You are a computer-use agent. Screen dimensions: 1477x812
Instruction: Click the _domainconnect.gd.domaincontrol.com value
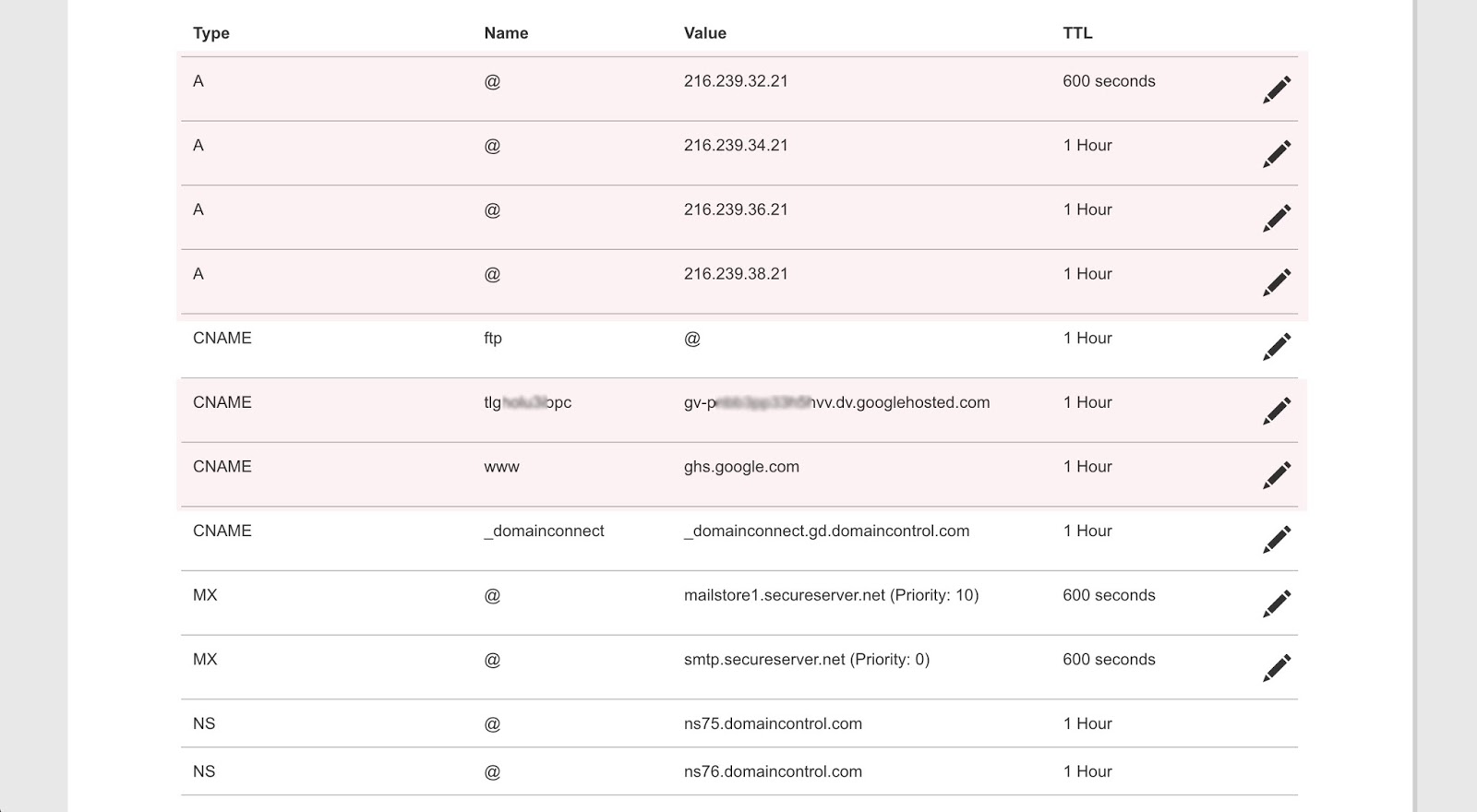826,531
